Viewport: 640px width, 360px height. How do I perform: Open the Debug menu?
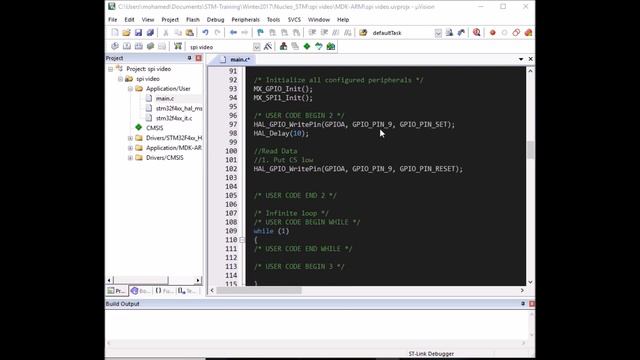(215, 20)
